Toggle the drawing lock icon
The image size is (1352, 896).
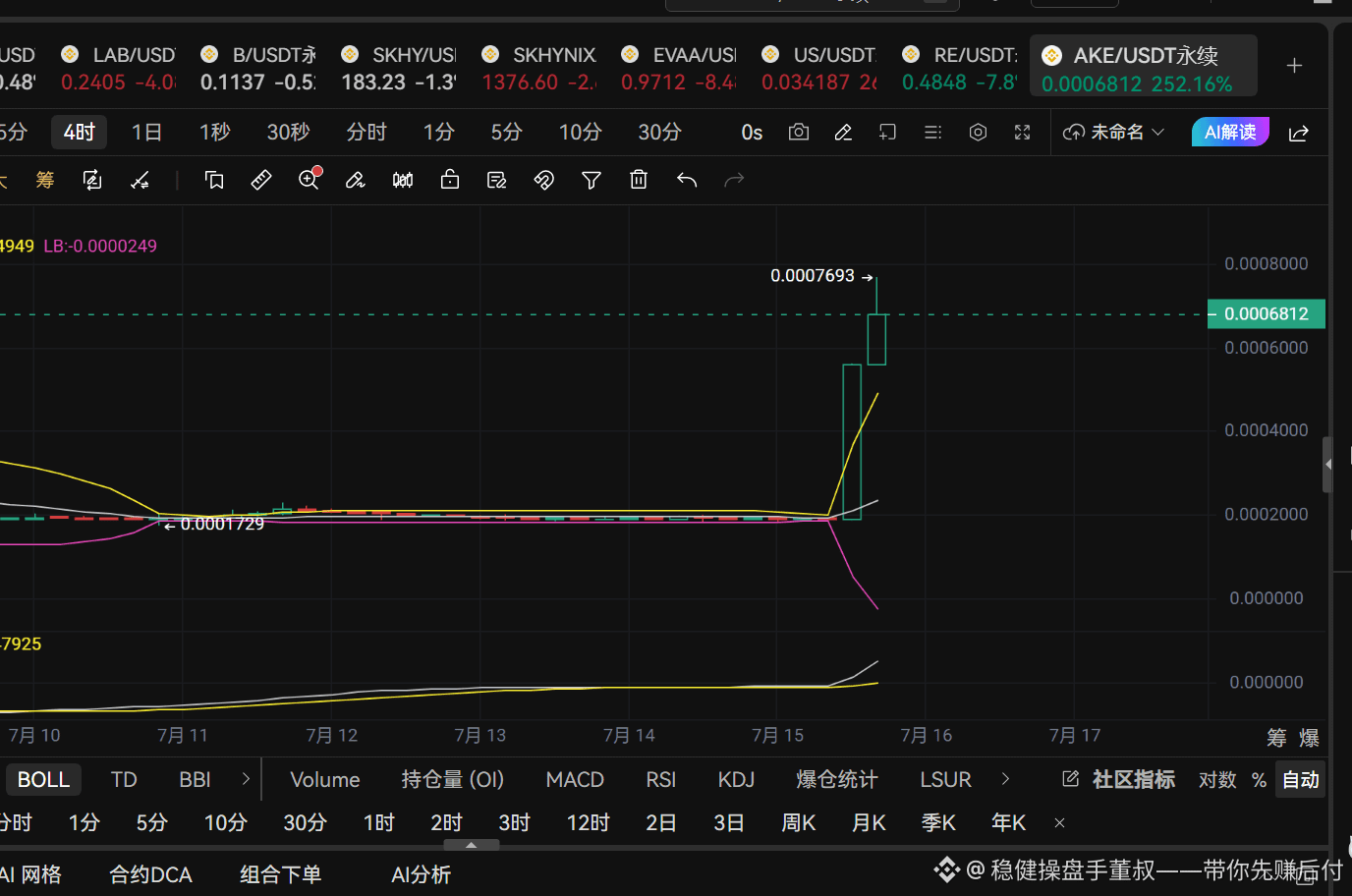[450, 180]
